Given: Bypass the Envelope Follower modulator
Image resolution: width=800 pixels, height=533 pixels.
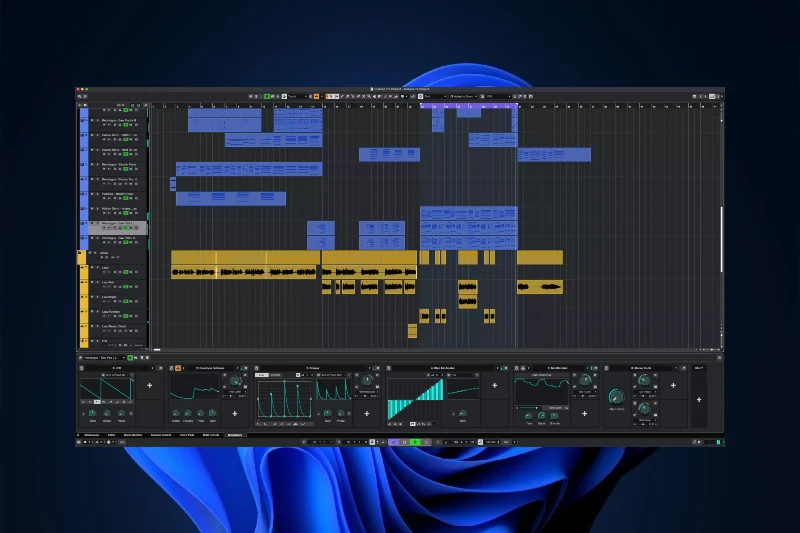Looking at the screenshot, I should [171, 368].
